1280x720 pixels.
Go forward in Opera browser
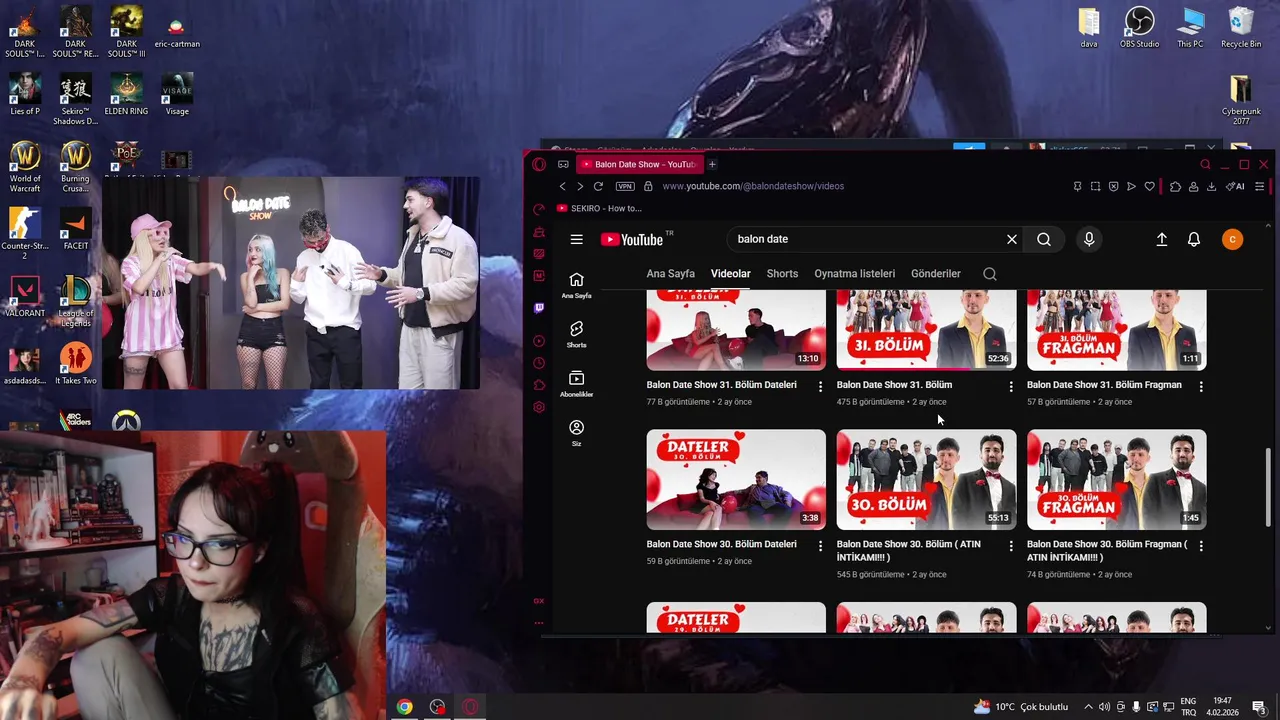(580, 186)
